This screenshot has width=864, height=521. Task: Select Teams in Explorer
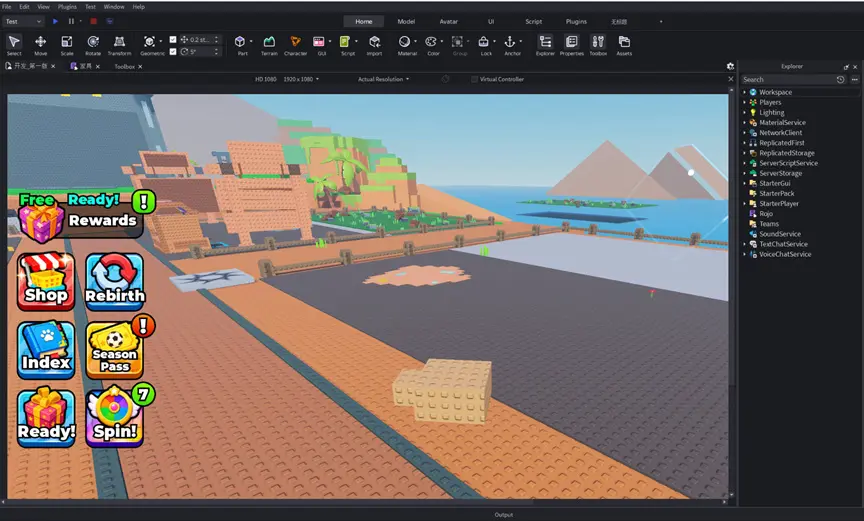coord(769,224)
